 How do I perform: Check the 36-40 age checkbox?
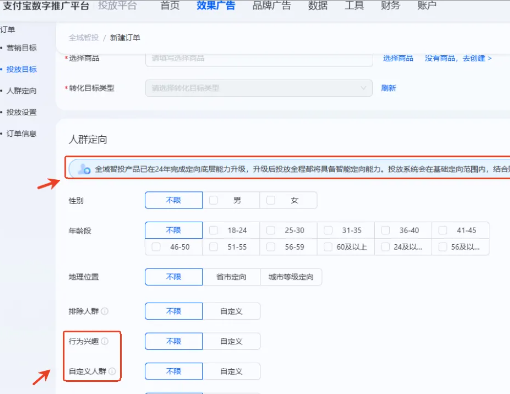(x=386, y=230)
